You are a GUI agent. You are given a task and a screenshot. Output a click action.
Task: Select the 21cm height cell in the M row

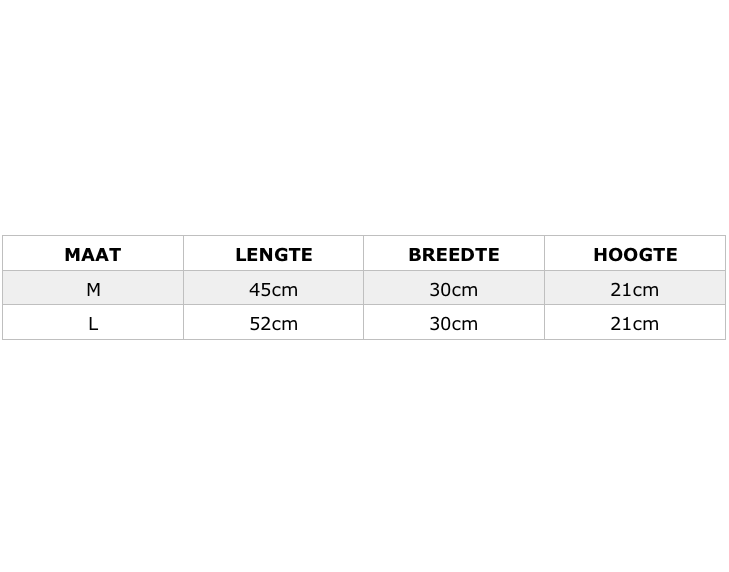click(634, 289)
